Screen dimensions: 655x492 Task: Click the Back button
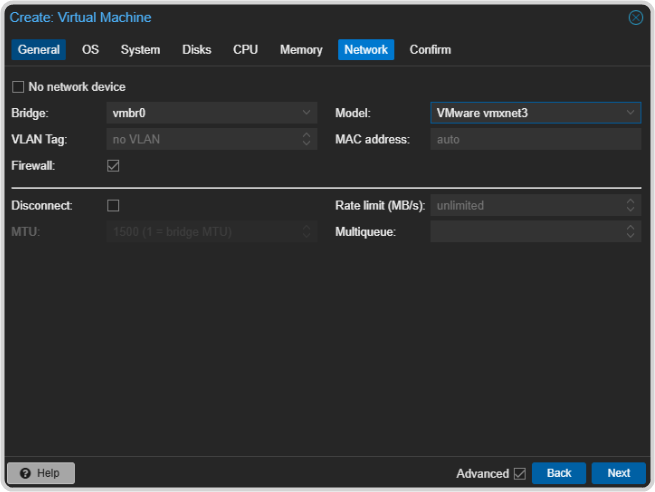click(558, 473)
